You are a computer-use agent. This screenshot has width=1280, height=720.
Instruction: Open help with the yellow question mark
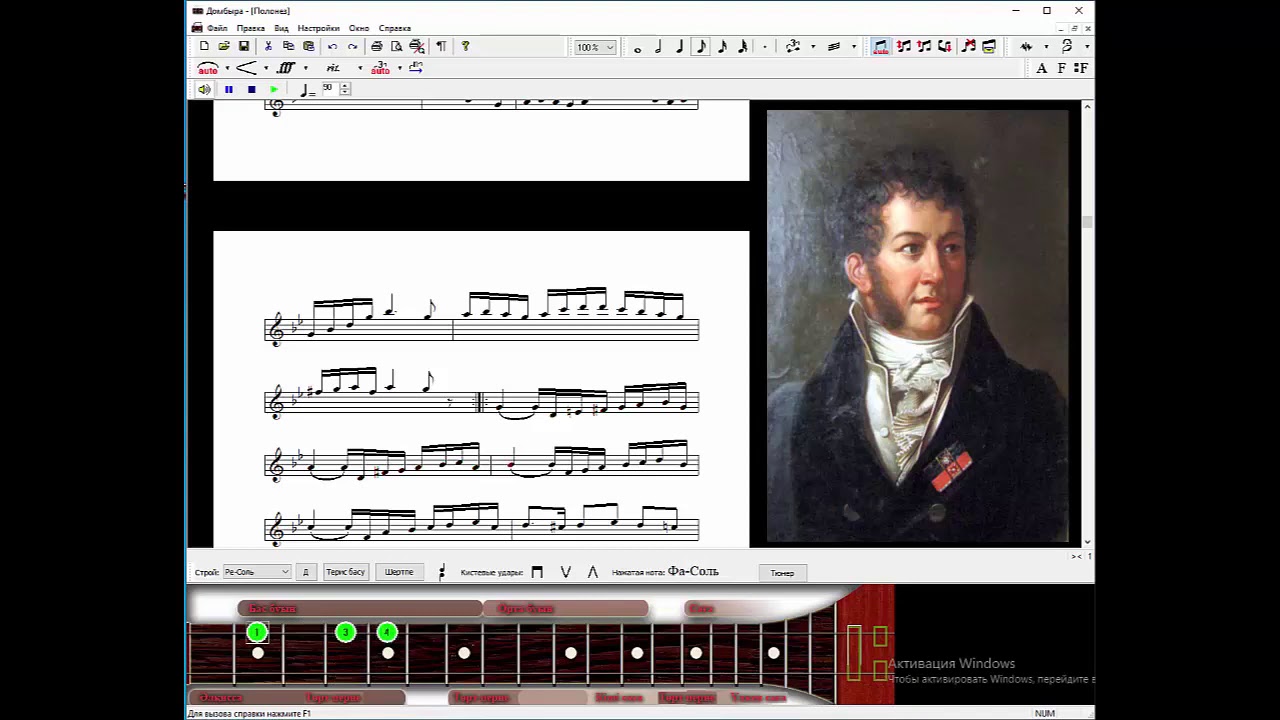point(465,46)
